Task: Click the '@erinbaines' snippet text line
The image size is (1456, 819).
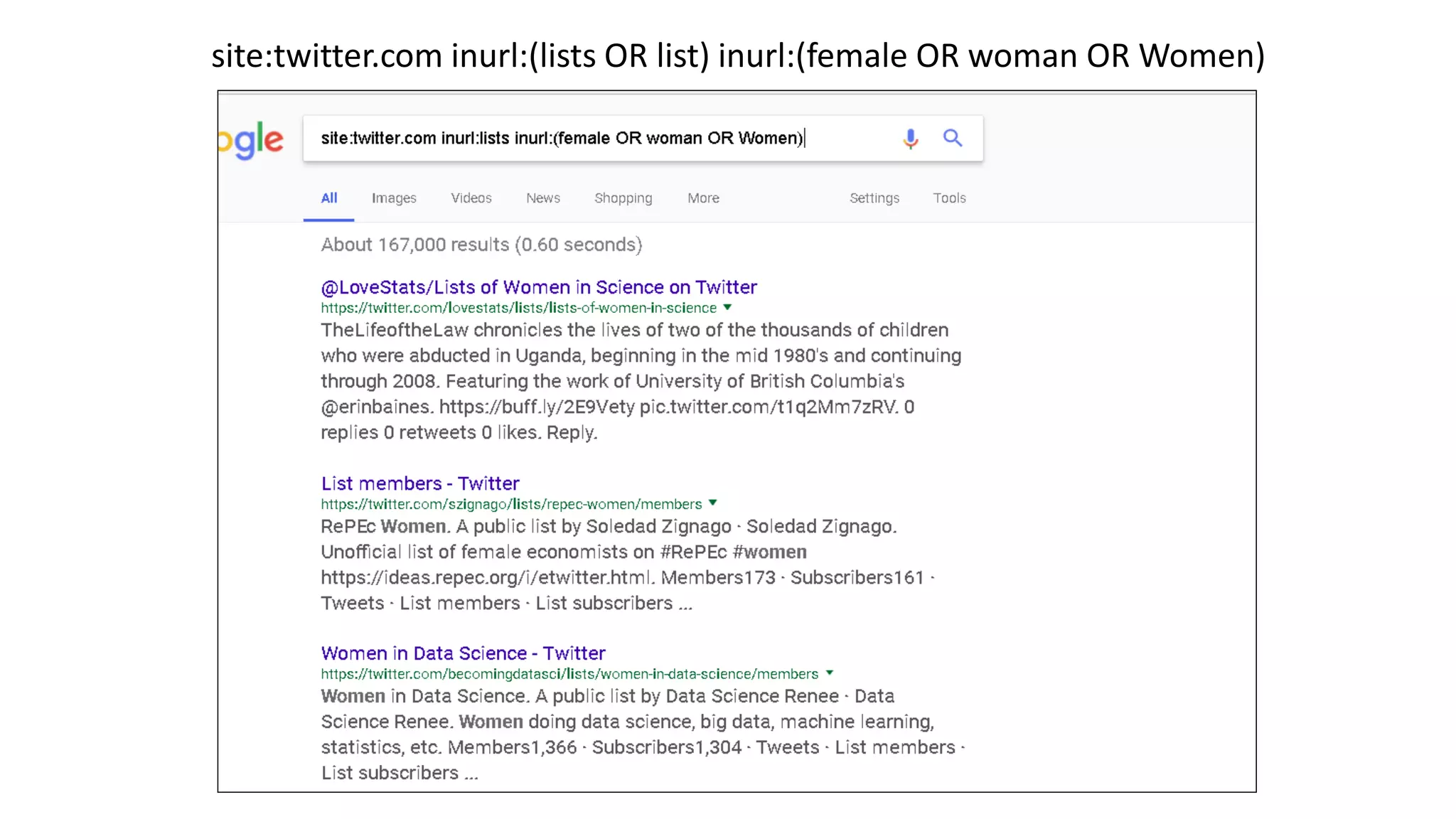Action: pyautogui.click(x=617, y=407)
